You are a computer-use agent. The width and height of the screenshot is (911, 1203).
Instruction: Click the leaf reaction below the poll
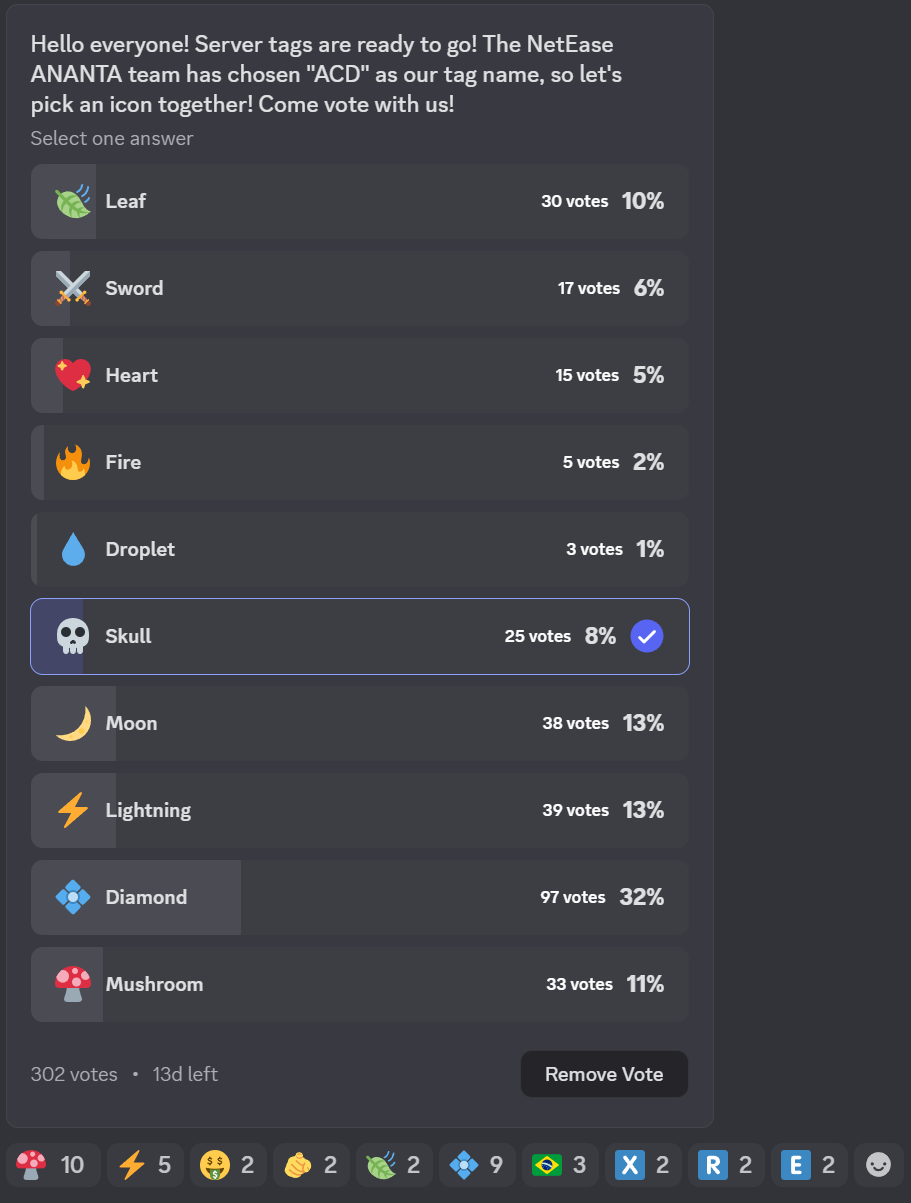pos(394,1165)
